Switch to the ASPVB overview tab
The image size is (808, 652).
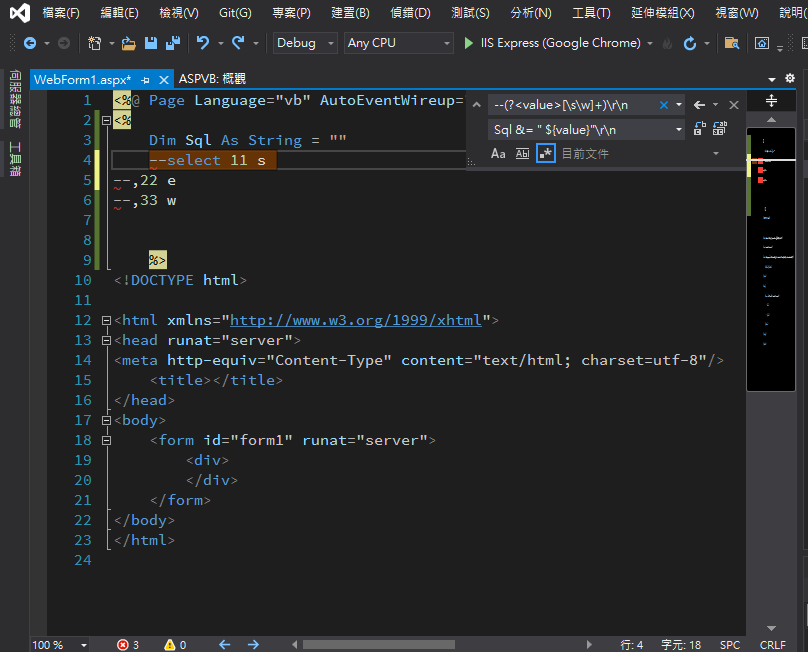pyautogui.click(x=211, y=79)
